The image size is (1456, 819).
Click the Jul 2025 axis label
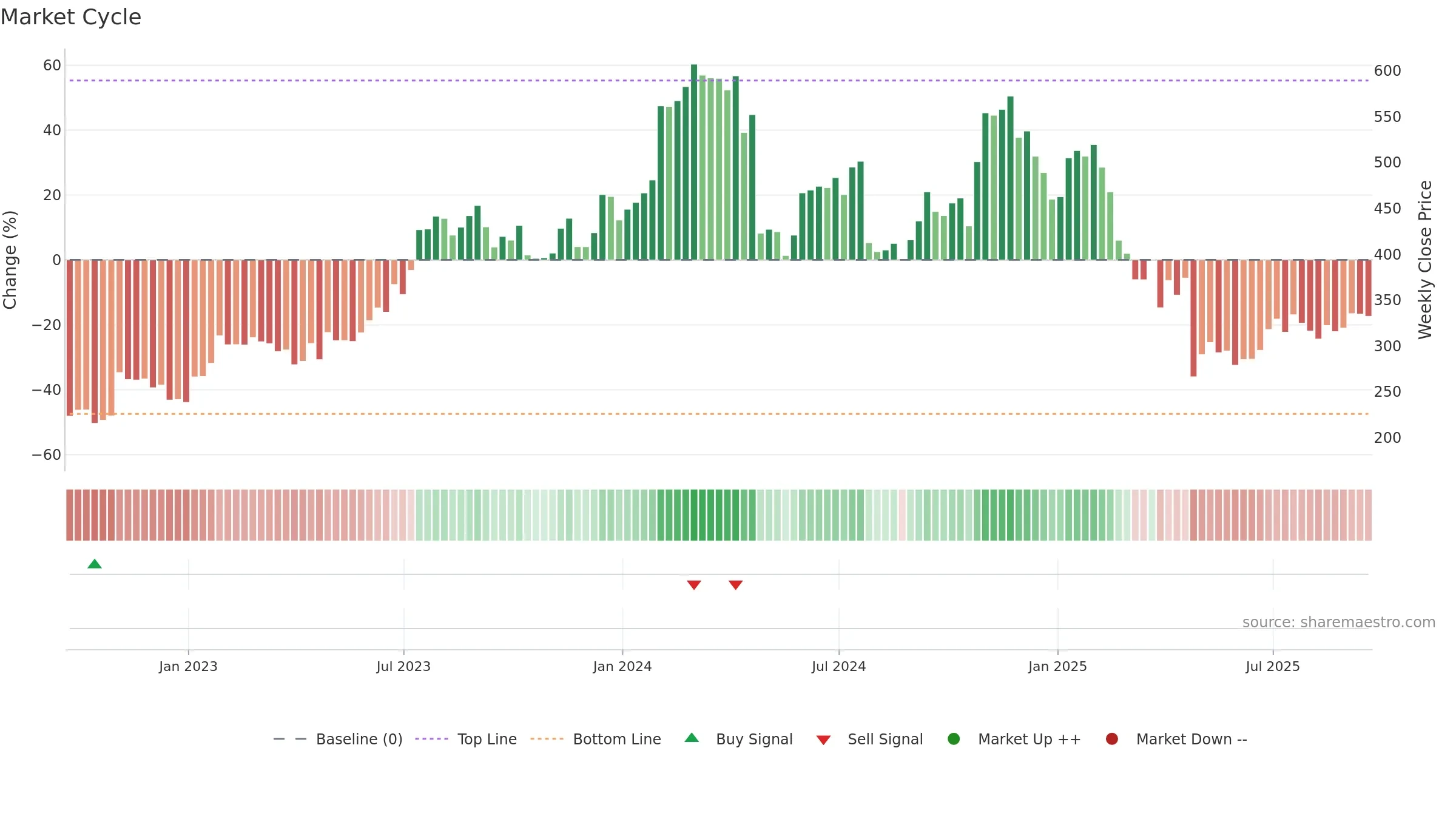click(x=1273, y=667)
